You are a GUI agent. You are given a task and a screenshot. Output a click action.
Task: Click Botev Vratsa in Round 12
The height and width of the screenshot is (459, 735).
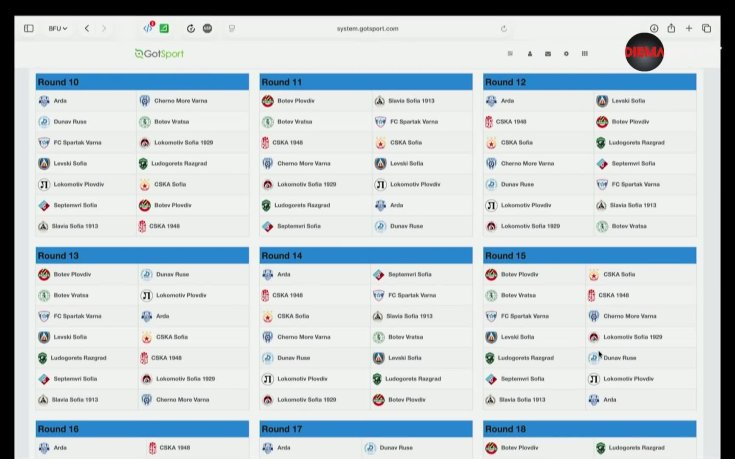pos(629,226)
